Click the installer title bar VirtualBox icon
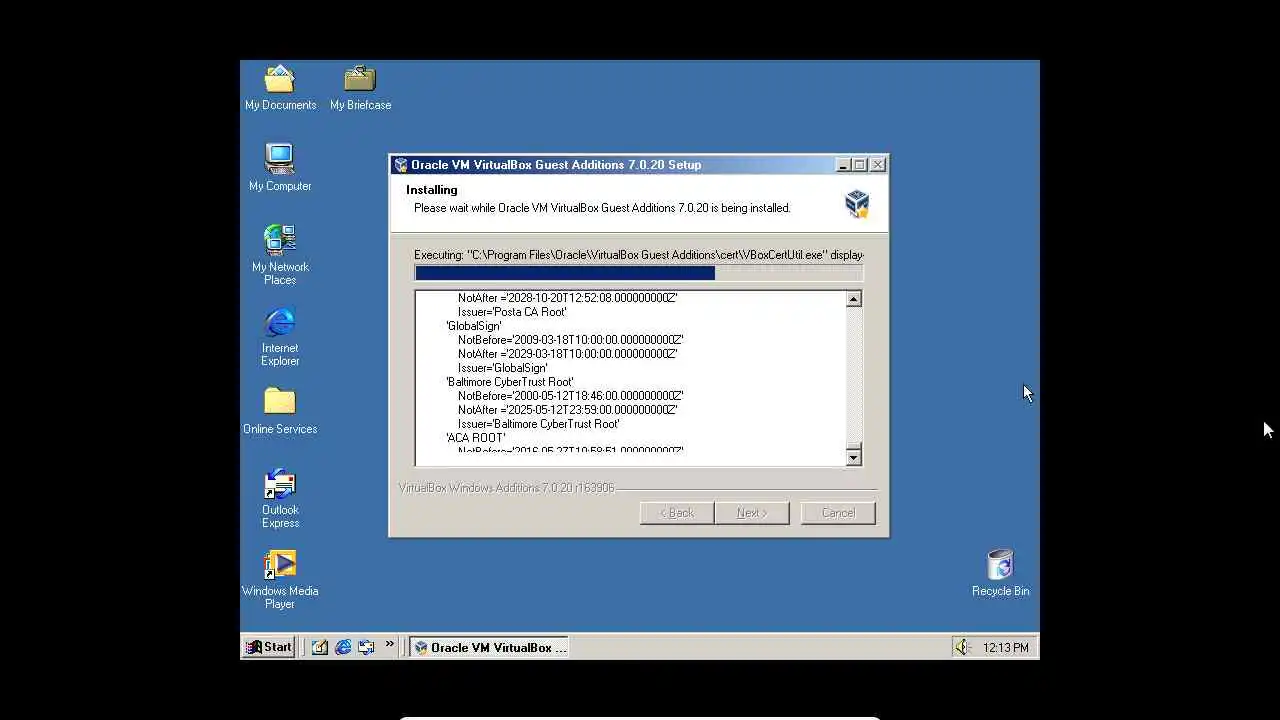This screenshot has width=1280, height=720. [401, 165]
